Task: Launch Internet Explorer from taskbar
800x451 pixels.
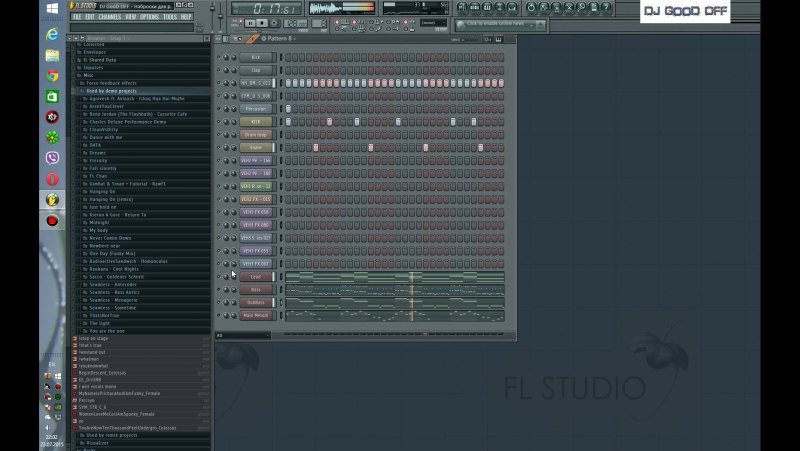Action: (x=52, y=34)
